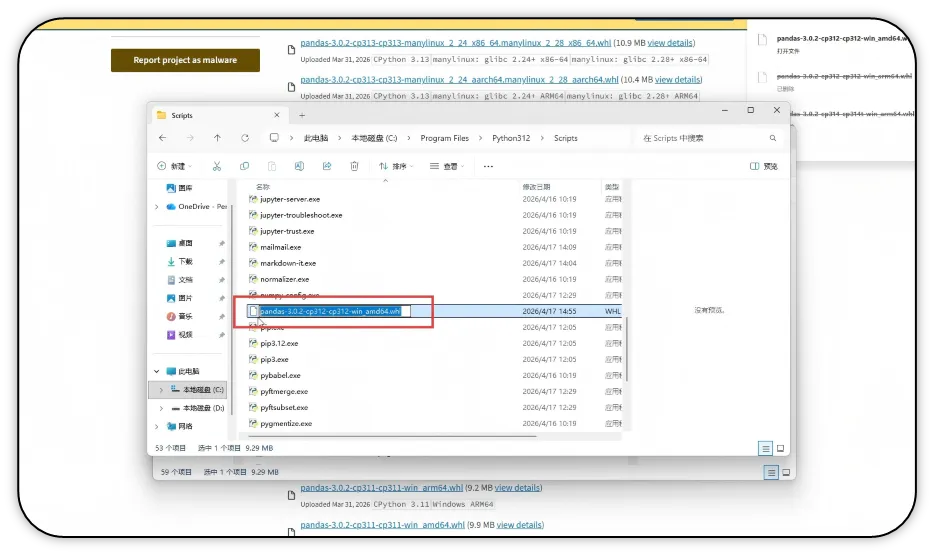The height and width of the screenshot is (555, 934).
Task: Open a new Explorer tab with plus
Action: click(302, 116)
